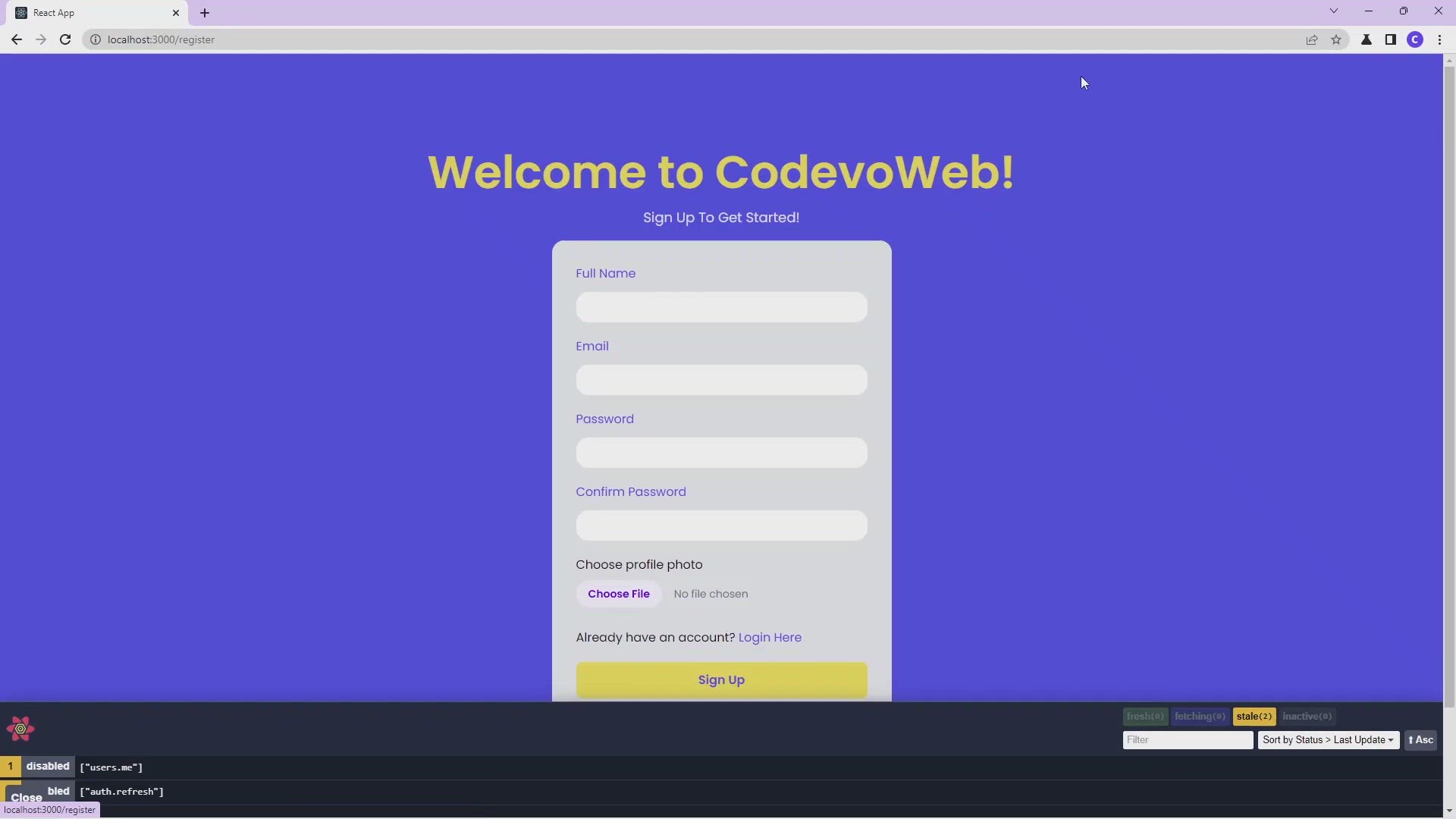
Task: Click the page vertical scrollbar
Action: pyautogui.click(x=1449, y=387)
